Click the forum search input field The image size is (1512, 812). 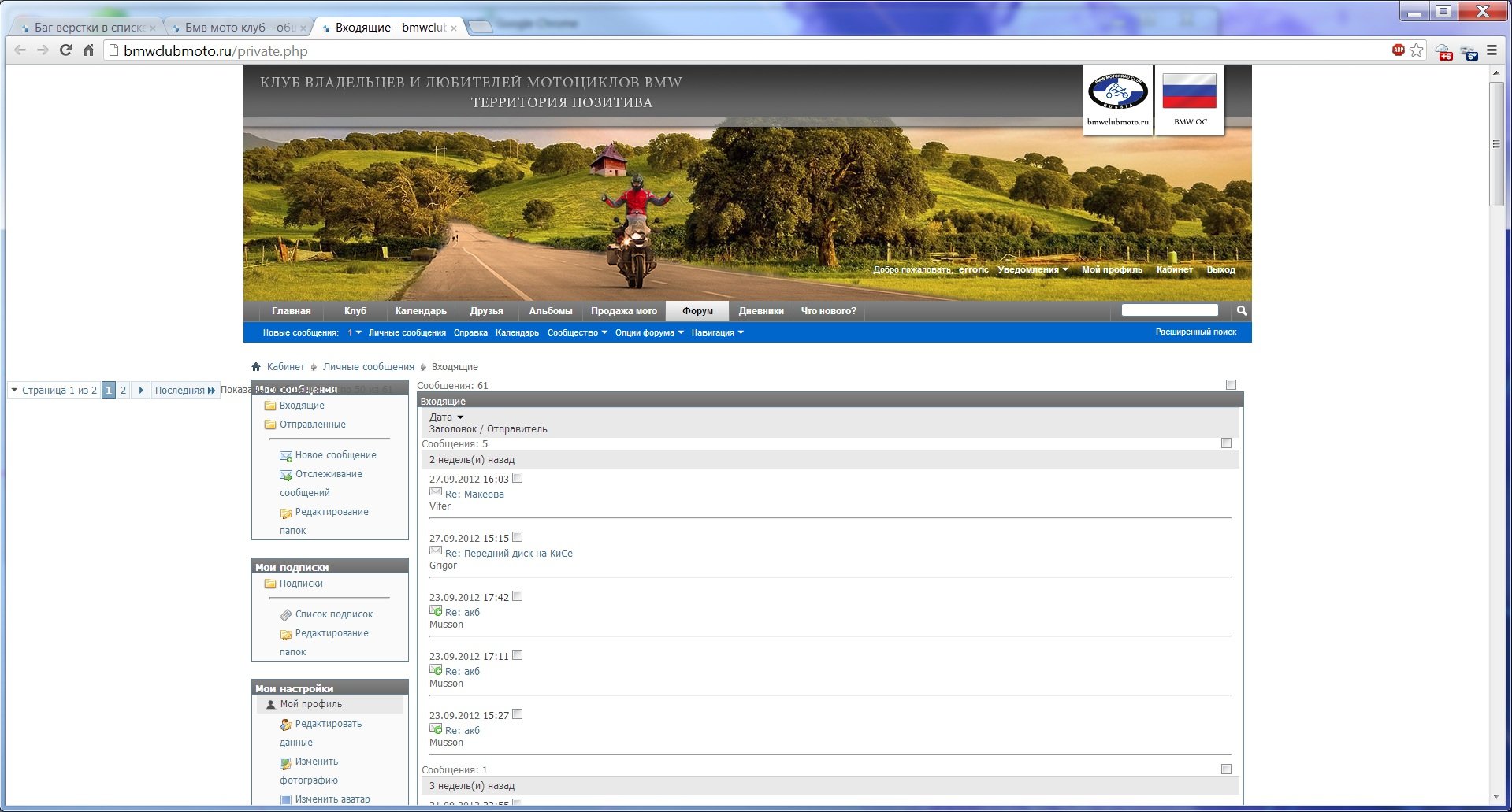pos(1169,310)
